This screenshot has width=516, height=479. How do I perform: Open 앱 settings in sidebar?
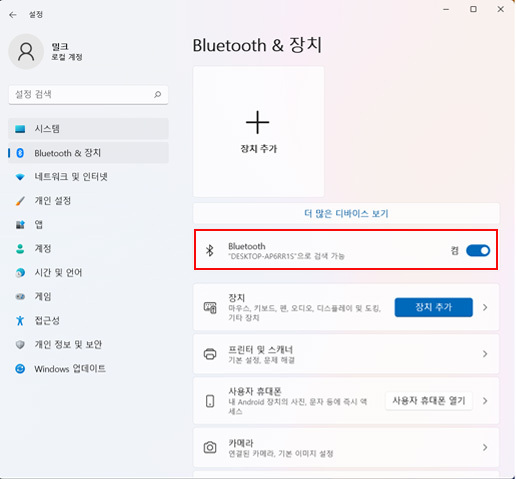pos(88,225)
